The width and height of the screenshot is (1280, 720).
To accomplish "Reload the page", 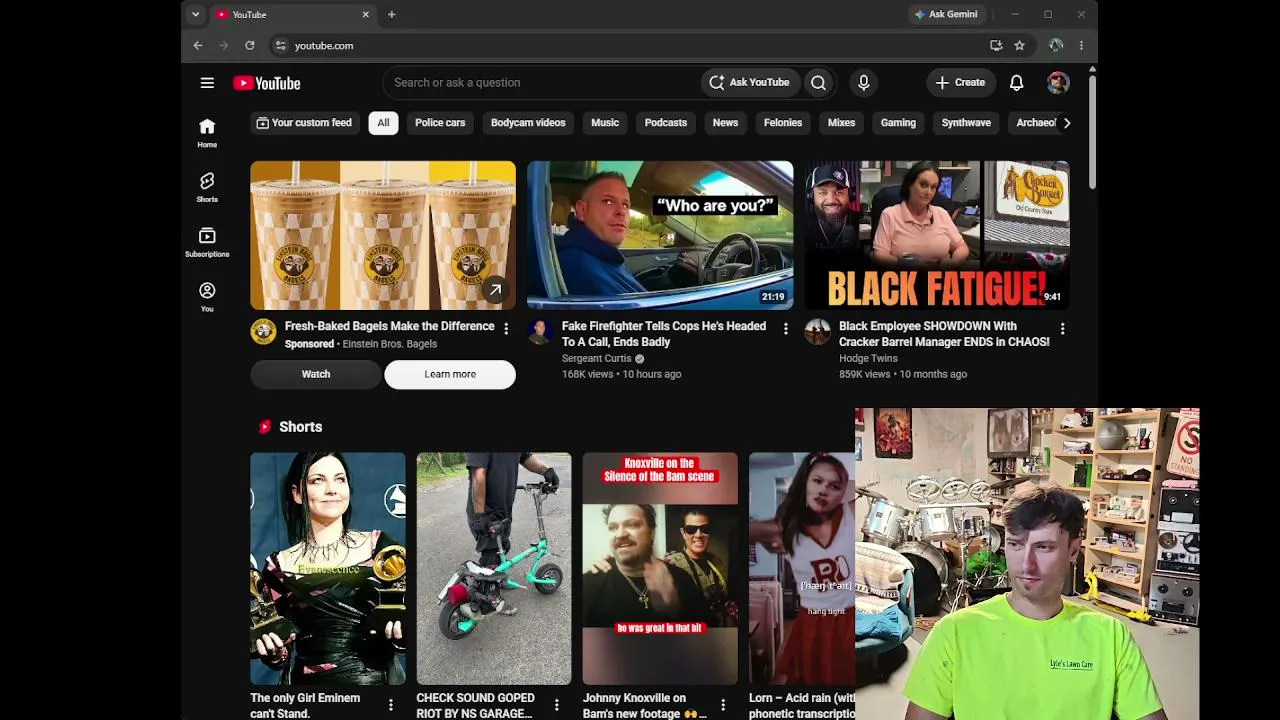I will pyautogui.click(x=250, y=45).
